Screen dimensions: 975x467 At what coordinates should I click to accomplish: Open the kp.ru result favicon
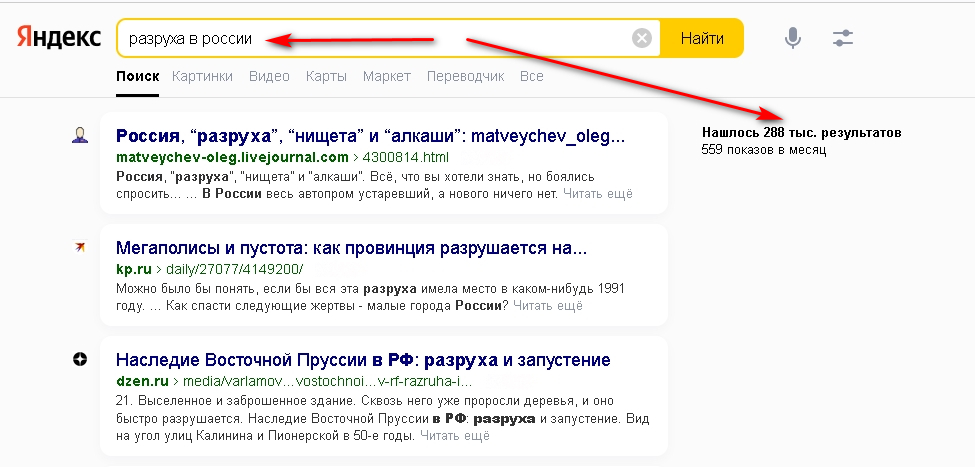click(80, 247)
